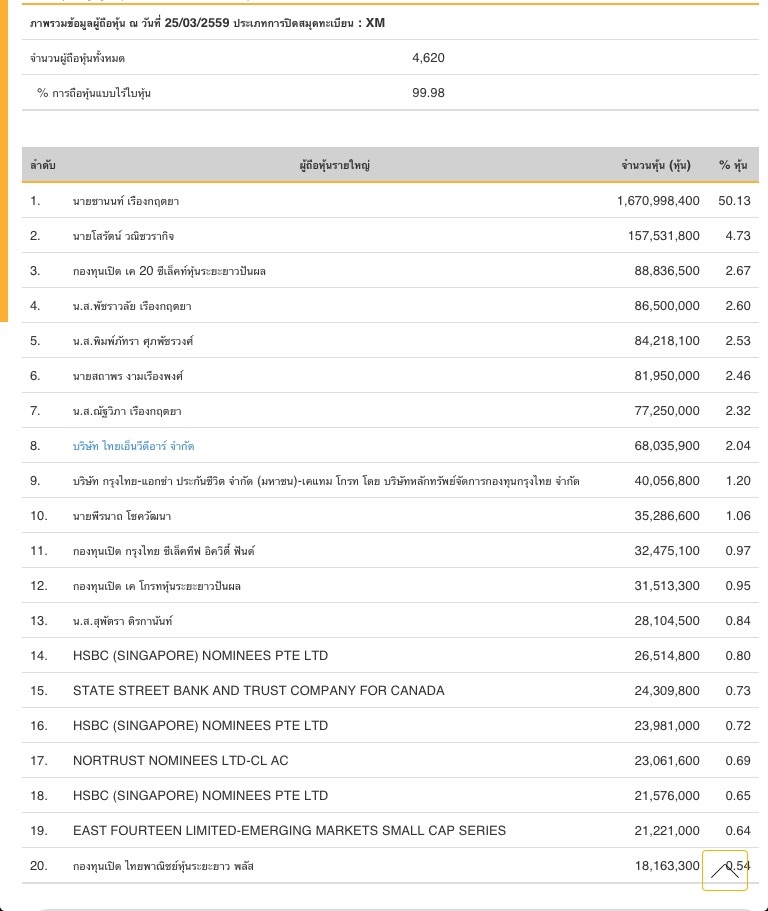The width and height of the screenshot is (768, 911).
Task: Select the row บริษัท กรุงไทย-แอกซ่า ประกันชีวิต
Action: click(390, 480)
